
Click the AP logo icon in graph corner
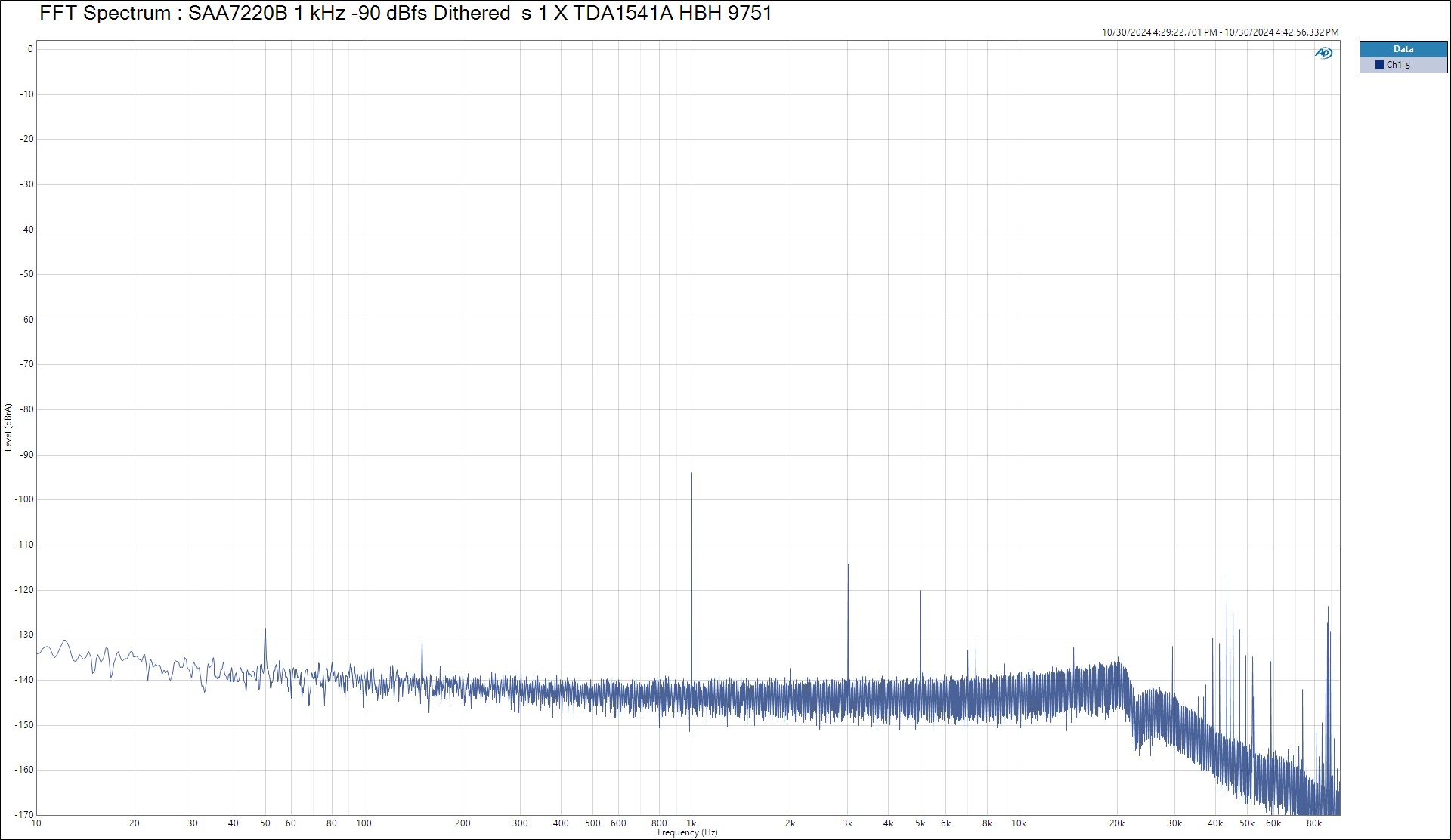click(1323, 53)
